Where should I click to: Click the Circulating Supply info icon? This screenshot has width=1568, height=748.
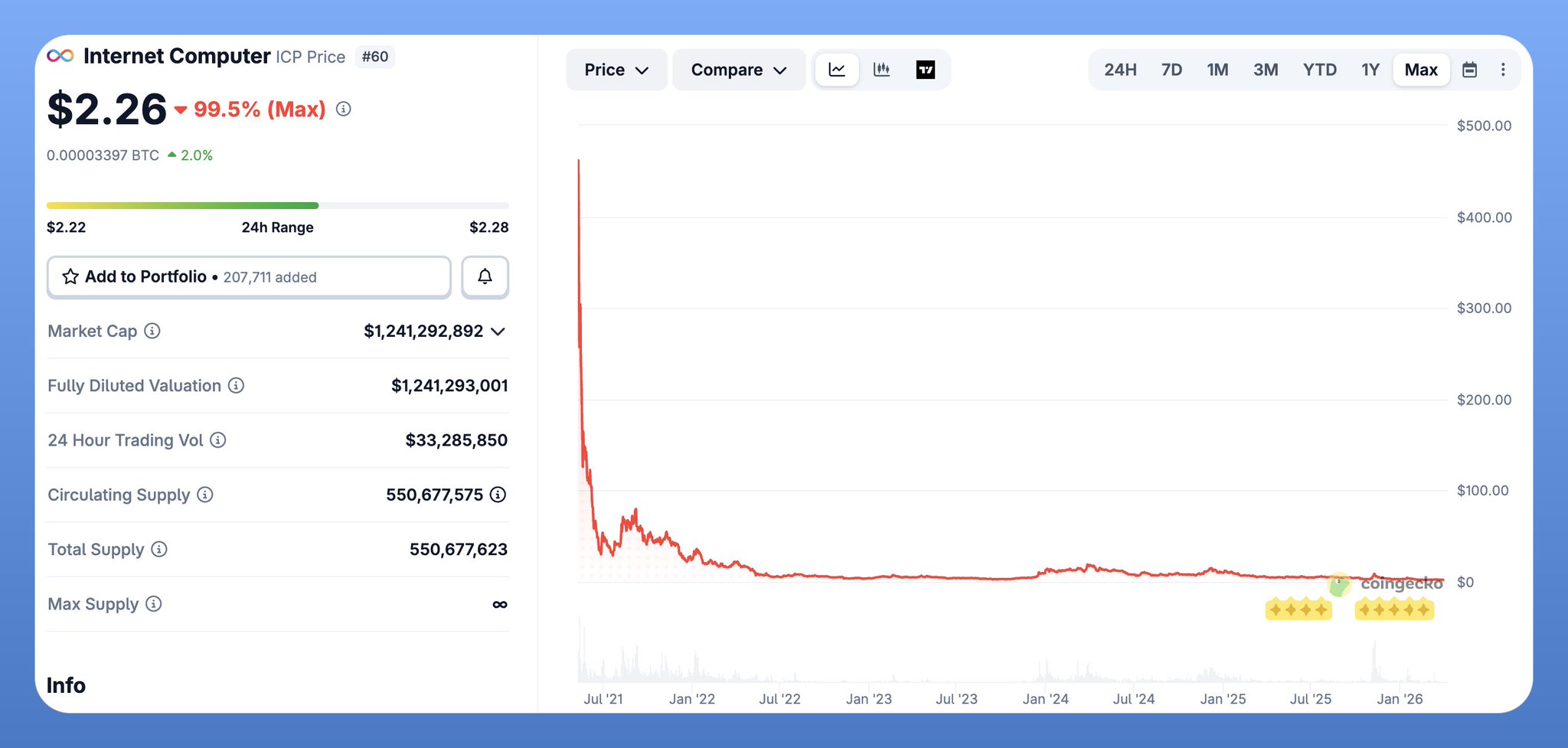coord(205,495)
